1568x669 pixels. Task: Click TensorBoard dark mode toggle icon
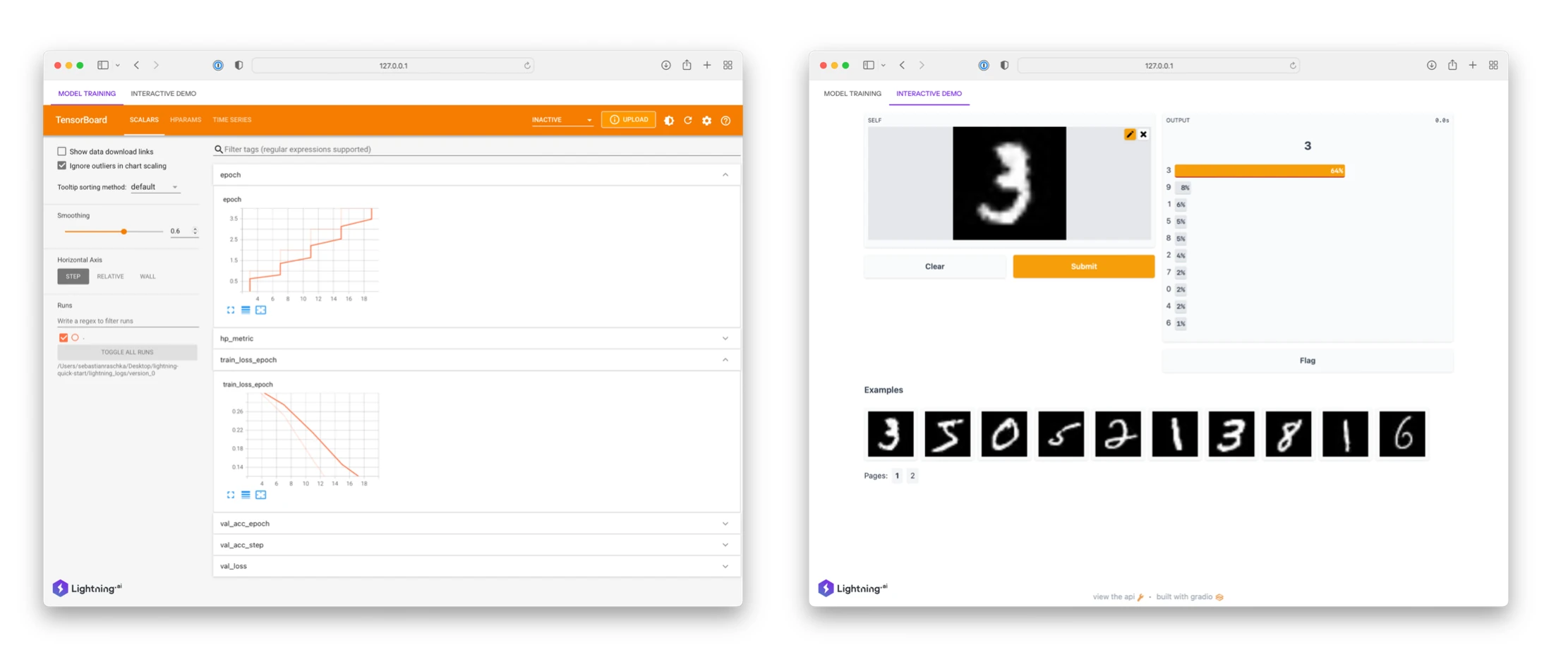[669, 121]
